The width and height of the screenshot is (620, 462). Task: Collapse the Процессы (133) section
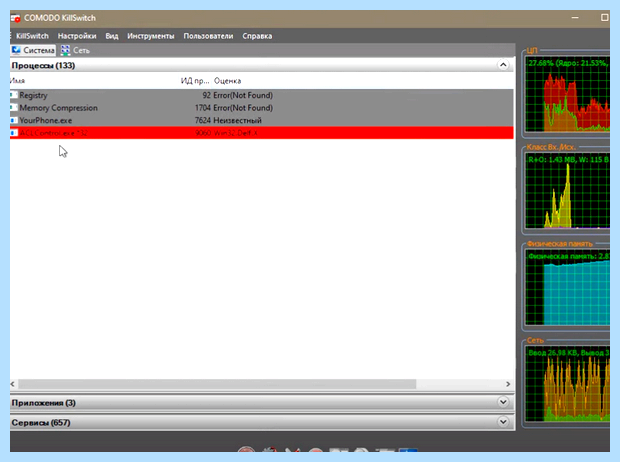[x=503, y=65]
